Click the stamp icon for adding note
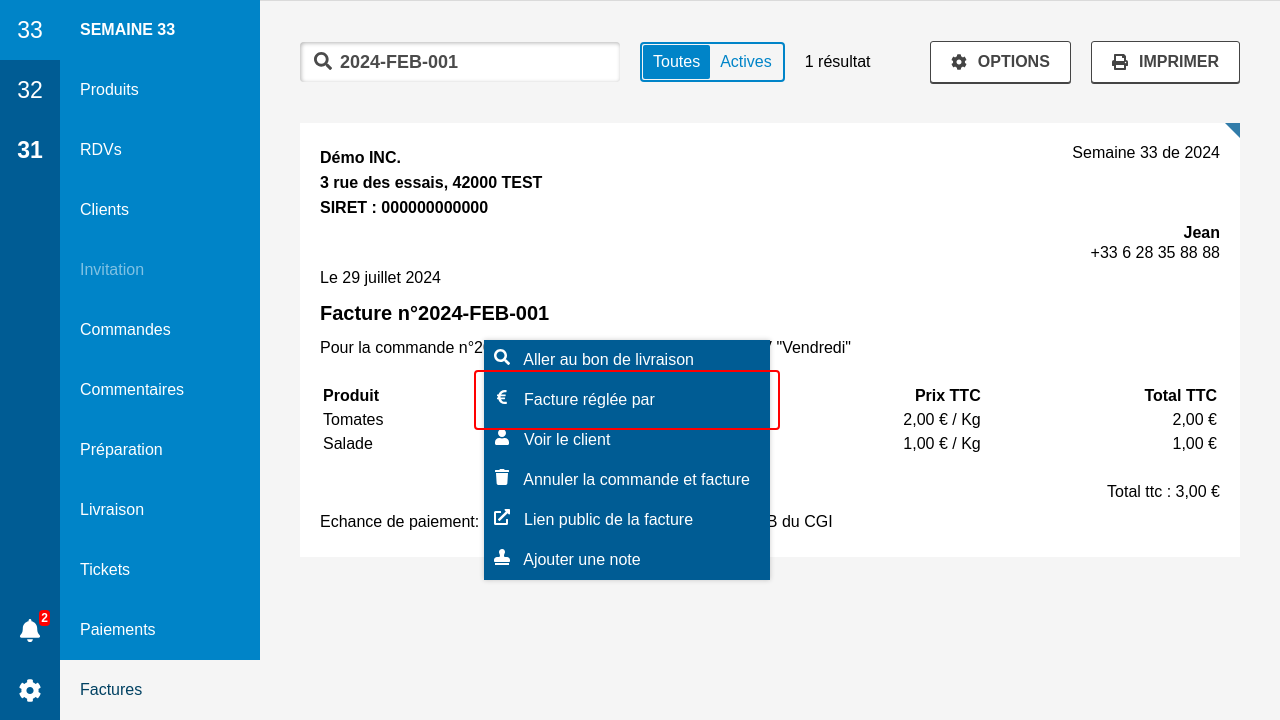 (502, 558)
